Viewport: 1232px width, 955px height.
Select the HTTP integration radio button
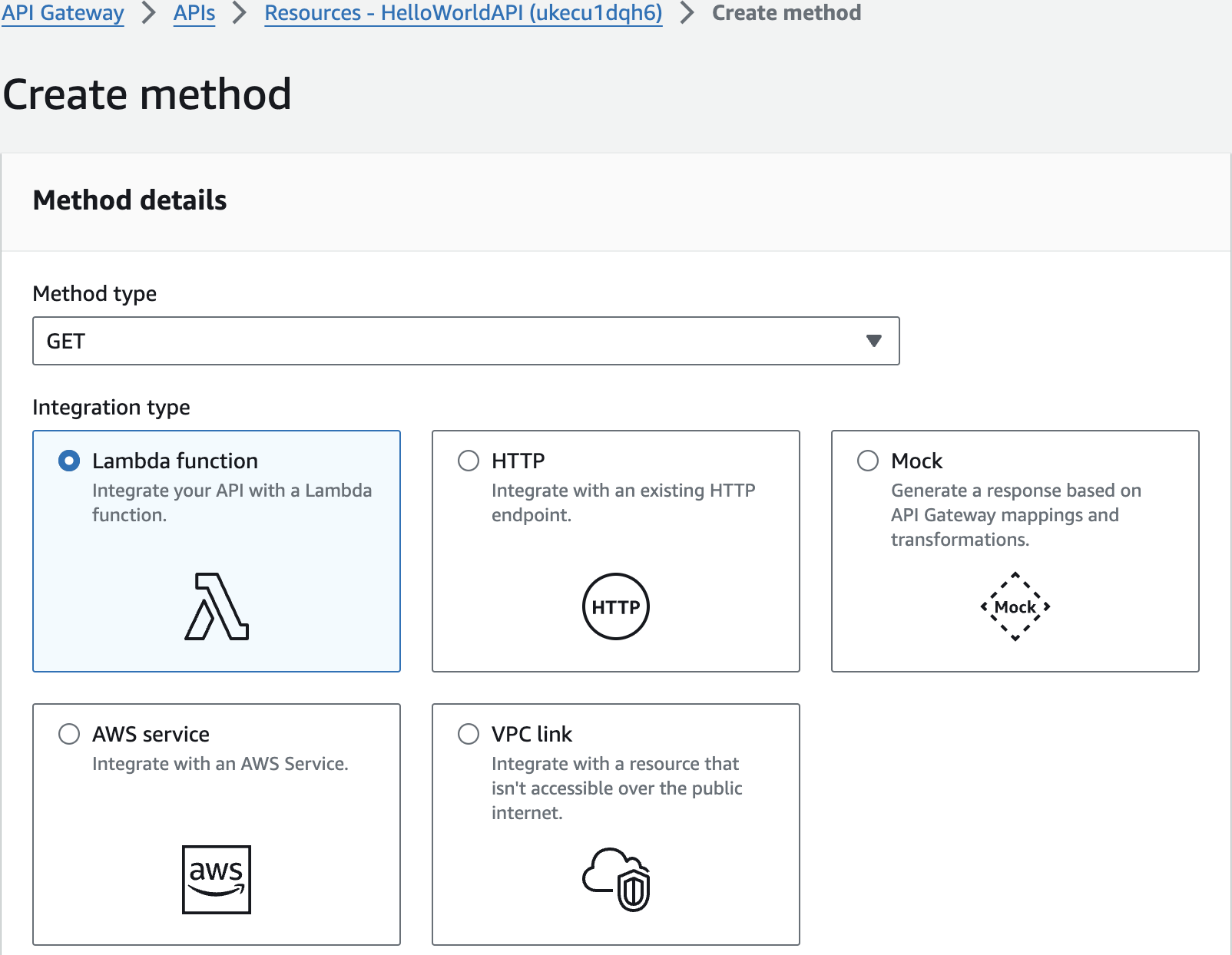(469, 461)
